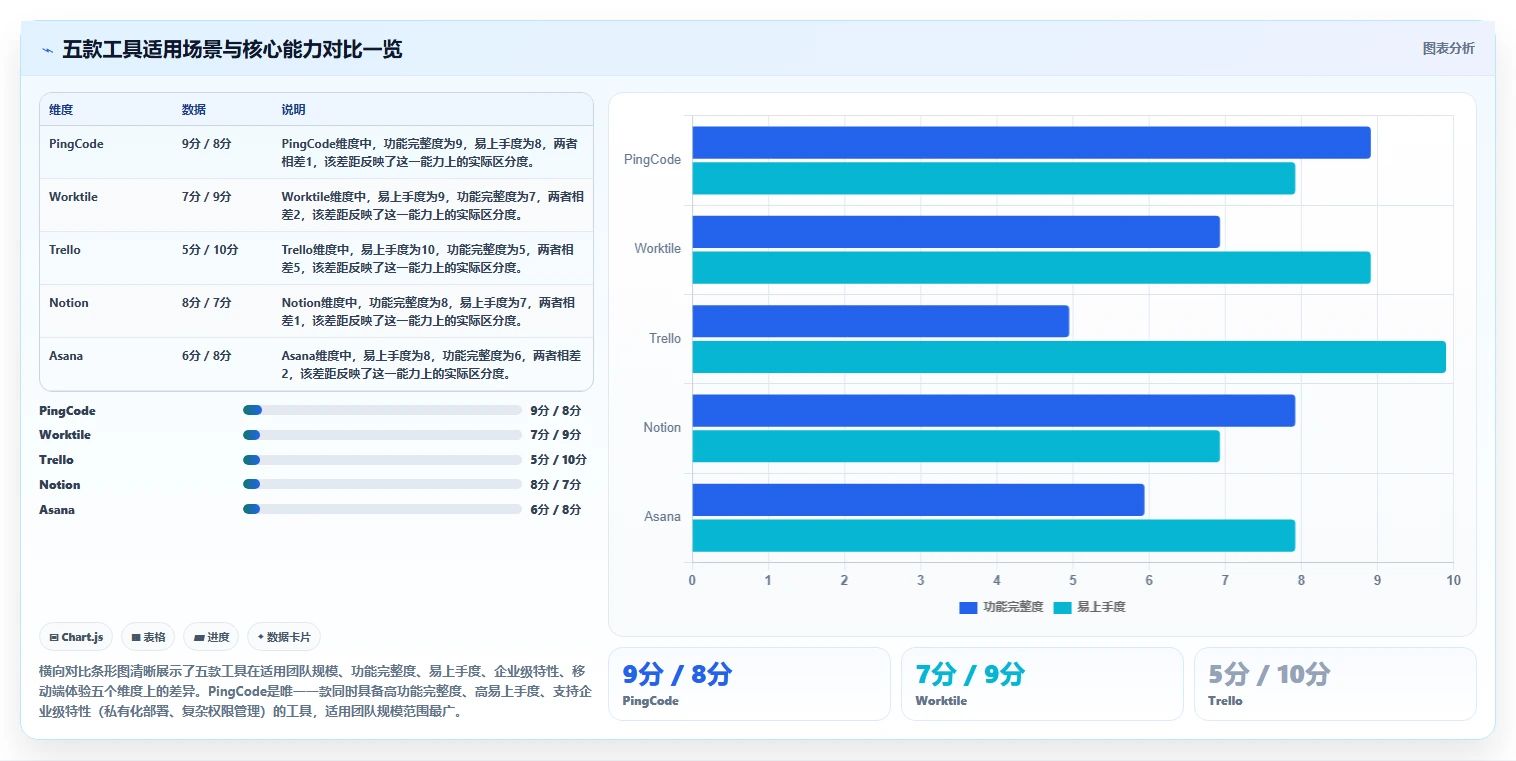
Task: Select the 数据卡片 tag chip
Action: (x=284, y=637)
